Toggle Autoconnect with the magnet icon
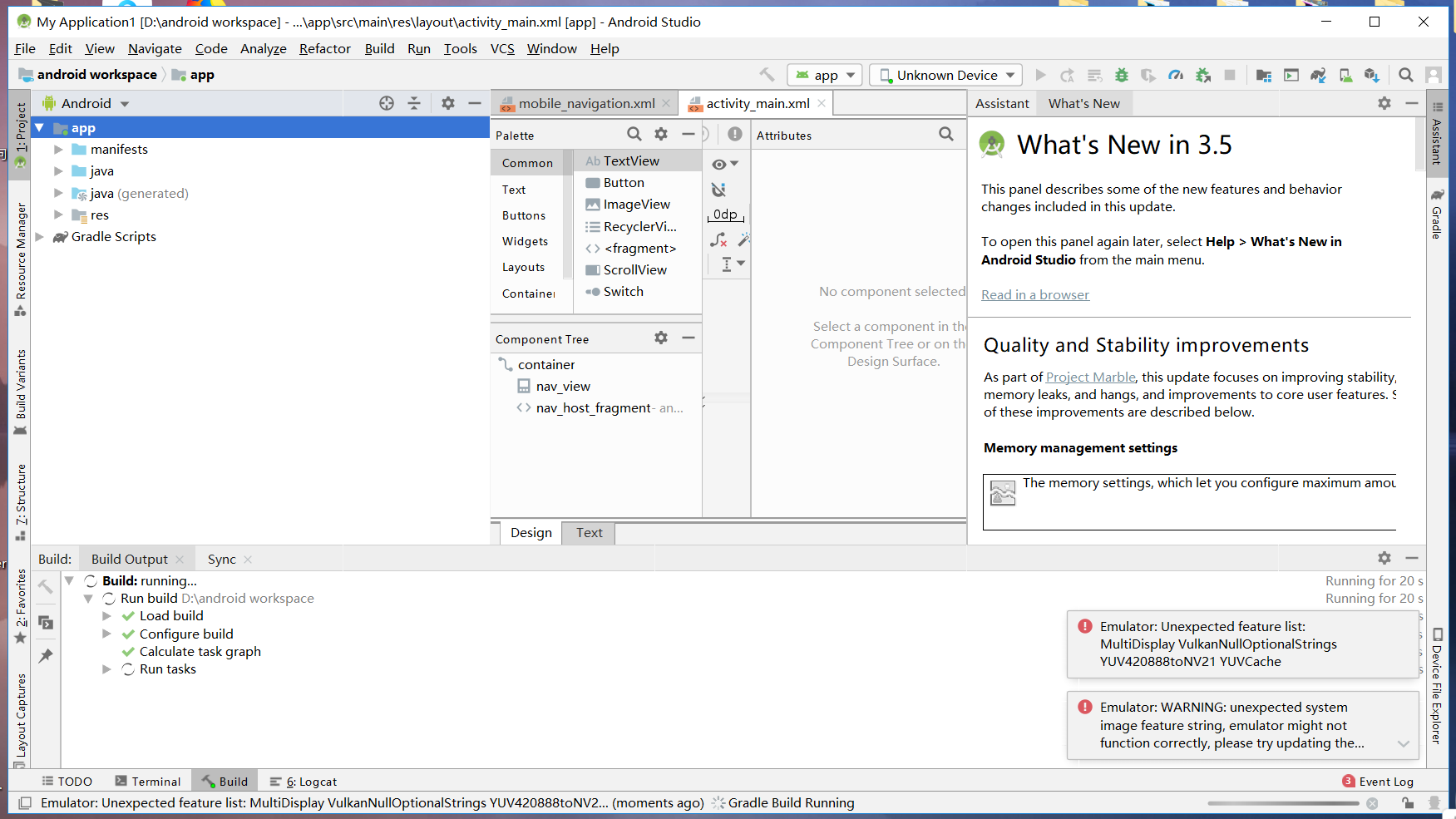Screen dimensions: 1456x819 (718, 190)
